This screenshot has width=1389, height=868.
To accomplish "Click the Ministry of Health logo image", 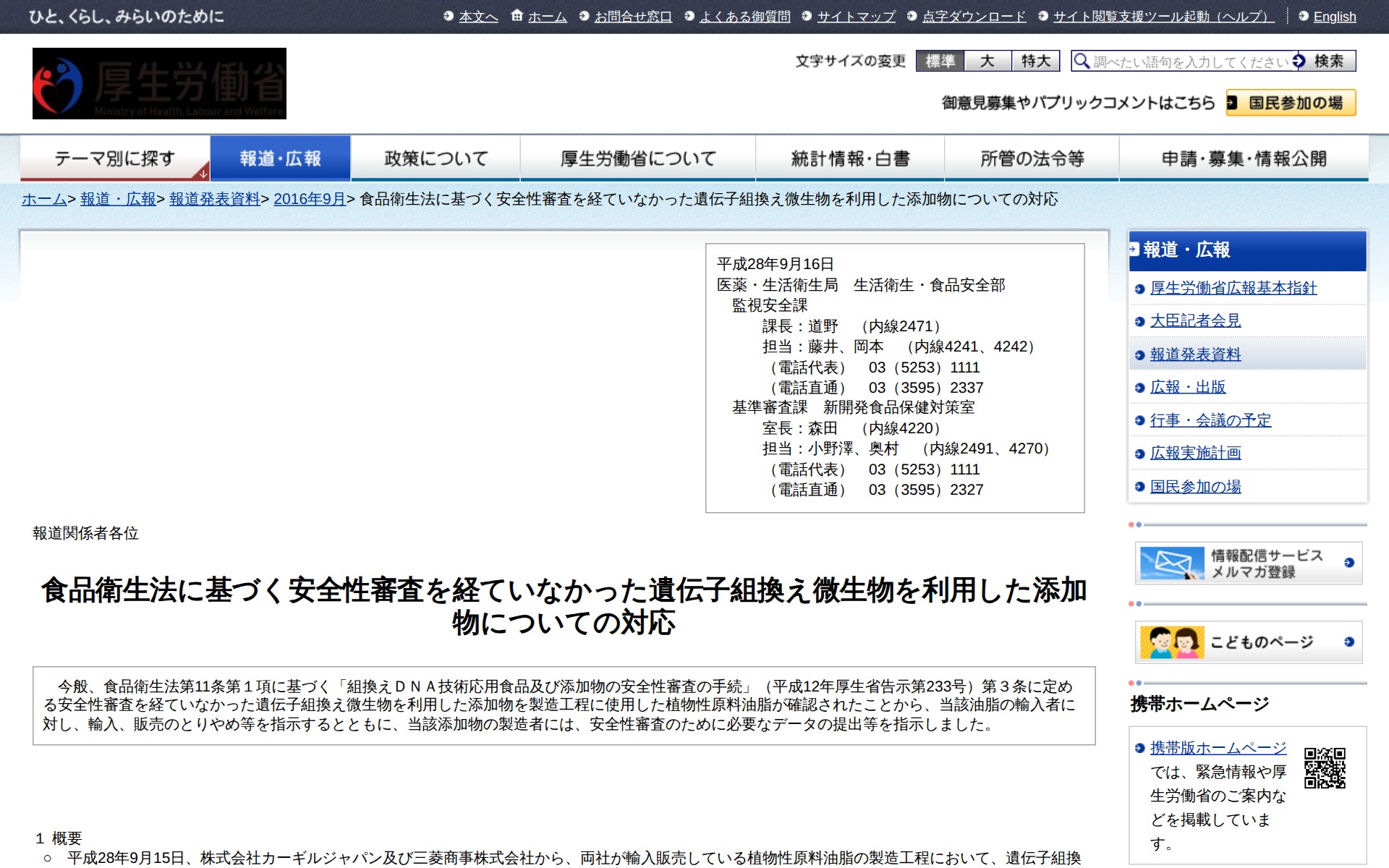I will tap(159, 83).
